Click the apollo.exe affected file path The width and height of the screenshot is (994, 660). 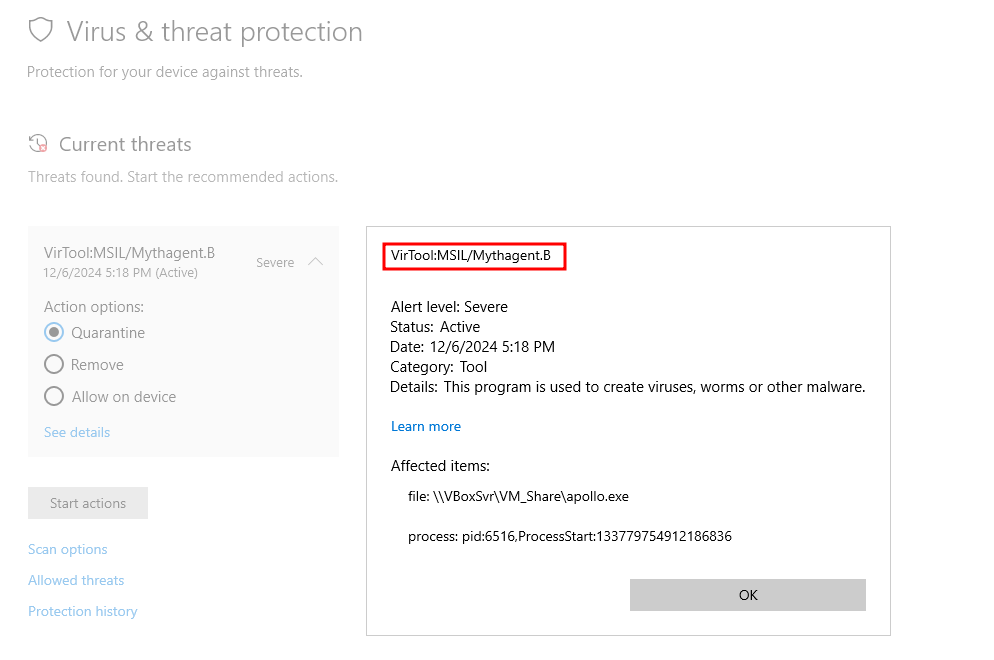click(x=519, y=496)
